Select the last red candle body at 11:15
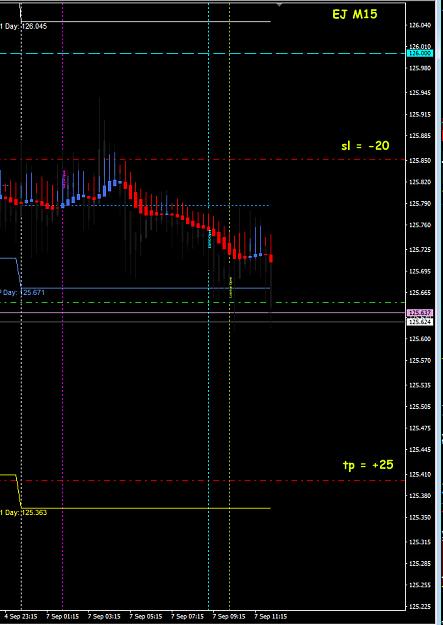The width and height of the screenshot is (443, 625). tap(271, 258)
